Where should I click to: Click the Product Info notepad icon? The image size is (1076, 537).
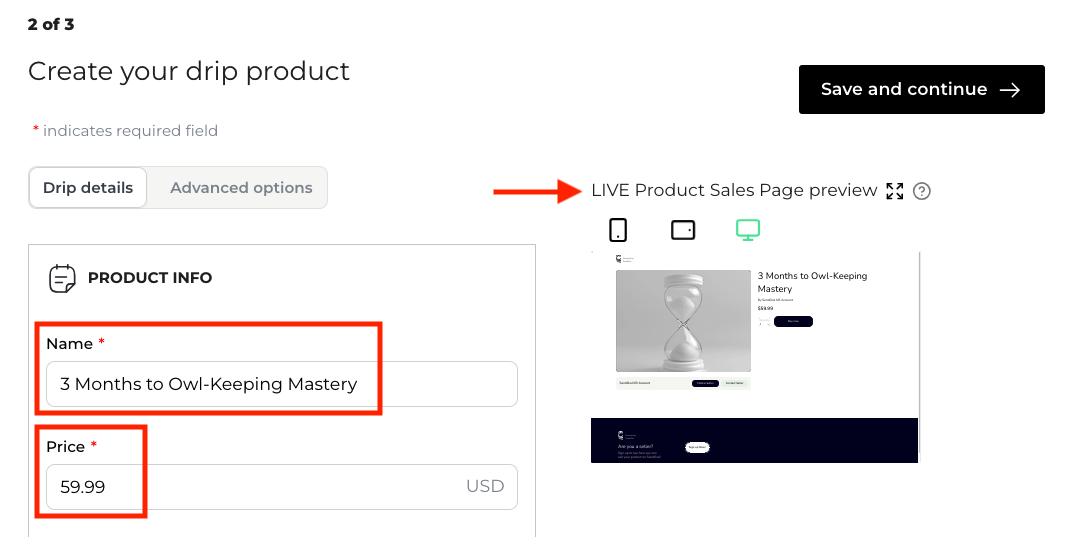coord(63,278)
